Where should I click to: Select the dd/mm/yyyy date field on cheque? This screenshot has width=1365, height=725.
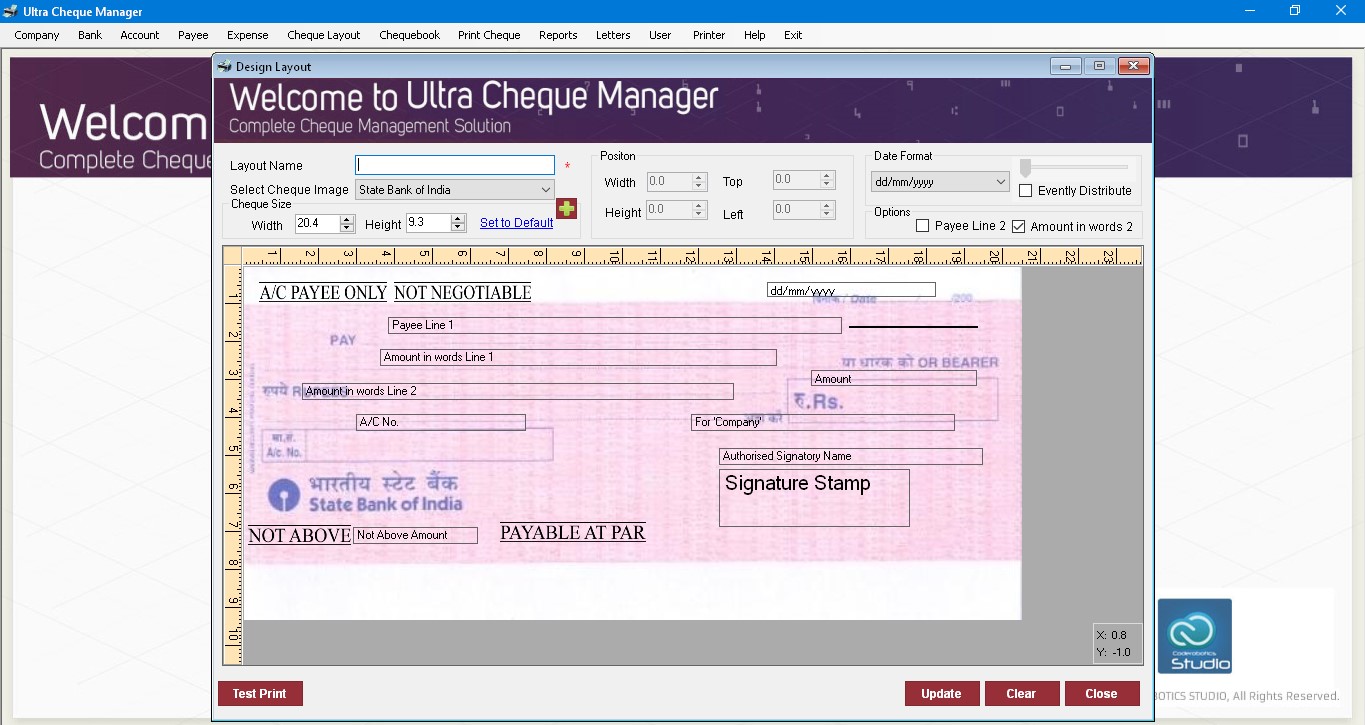click(x=851, y=290)
